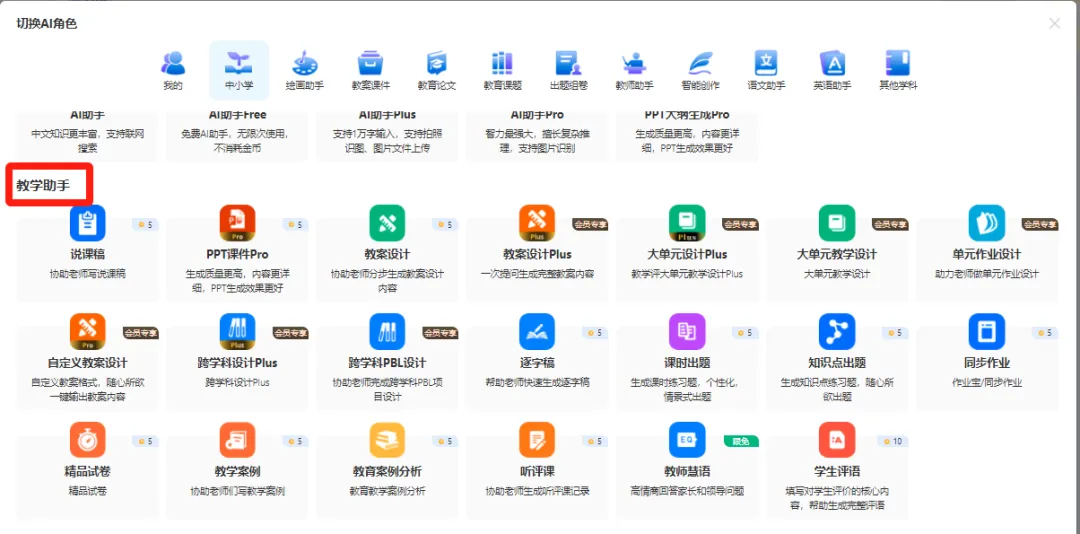Image resolution: width=1080 pixels, height=534 pixels.
Task: Switch to the 绘画助手 tab
Action: (x=305, y=71)
